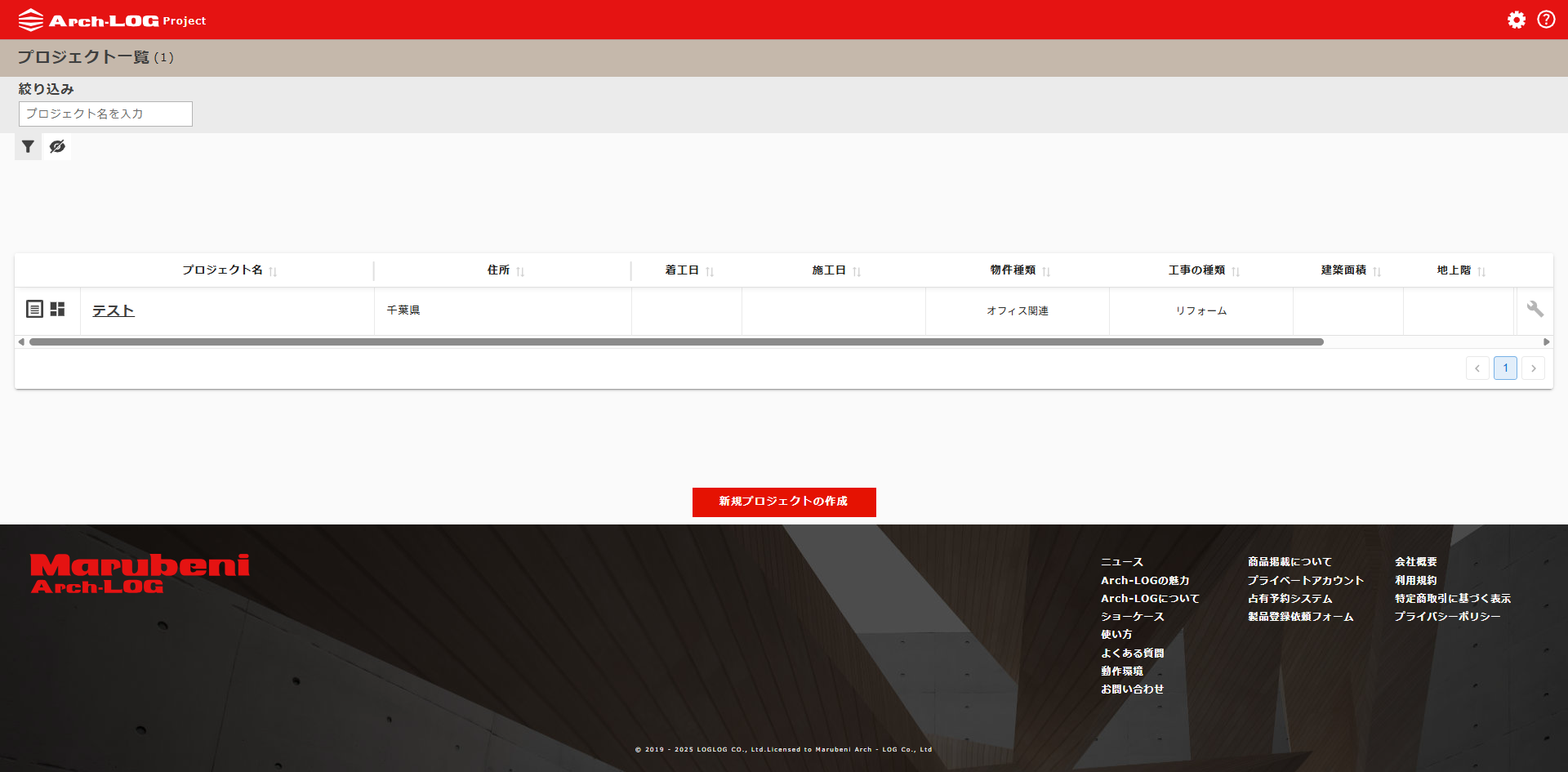Open the help question mark icon

(x=1546, y=20)
